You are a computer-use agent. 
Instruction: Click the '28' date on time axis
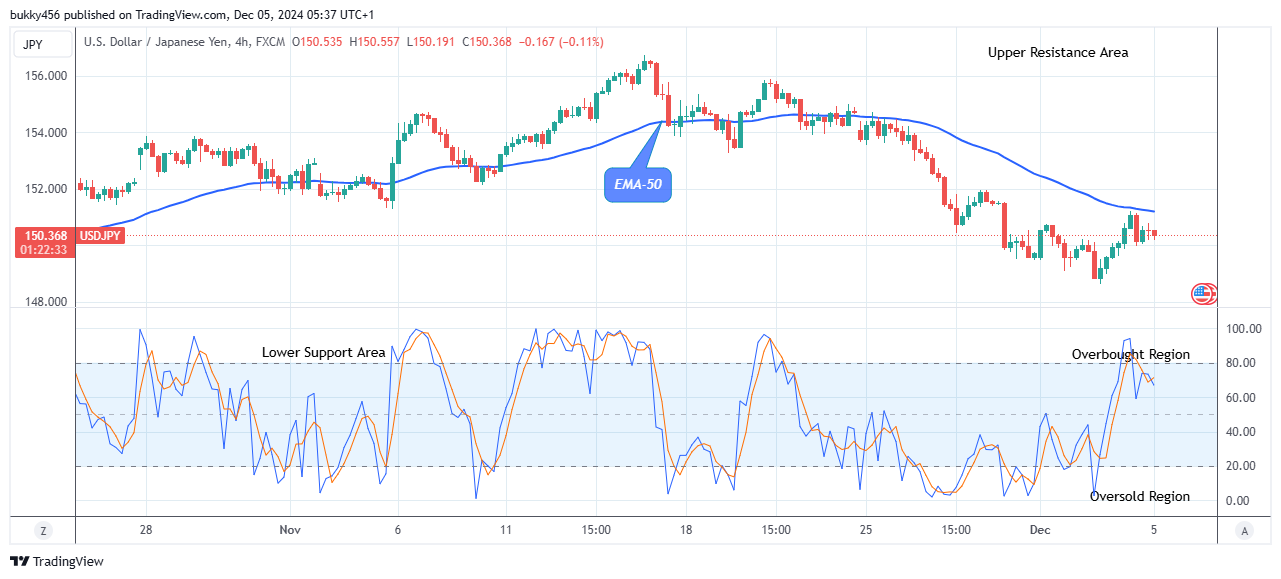coord(146,529)
